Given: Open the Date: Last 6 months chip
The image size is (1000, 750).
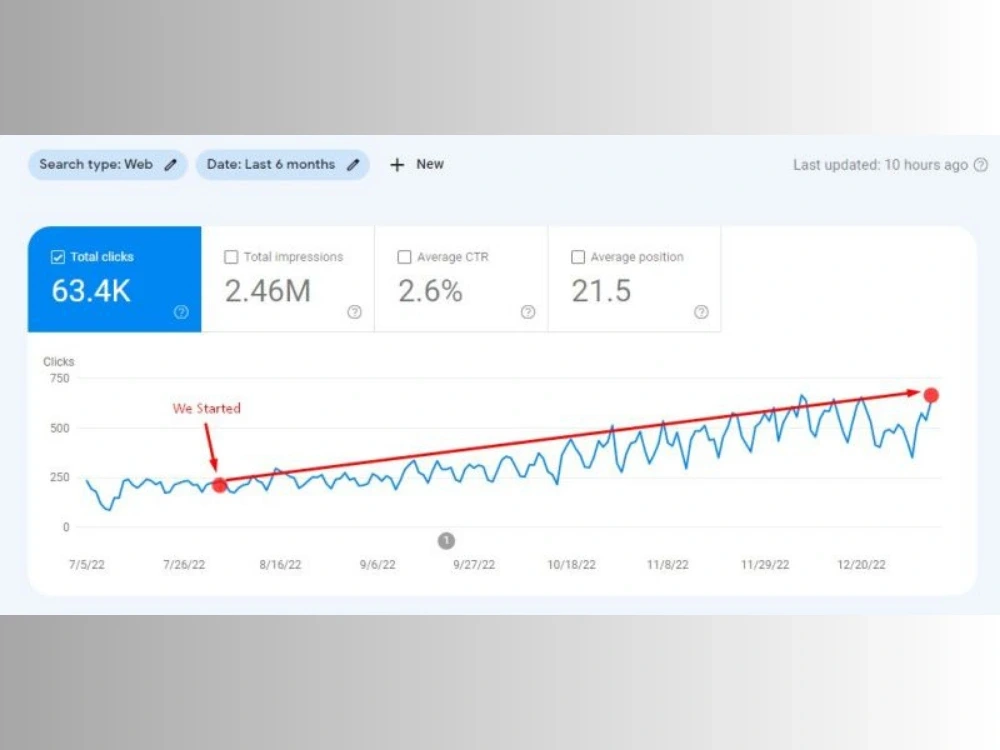Looking at the screenshot, I should click(283, 165).
